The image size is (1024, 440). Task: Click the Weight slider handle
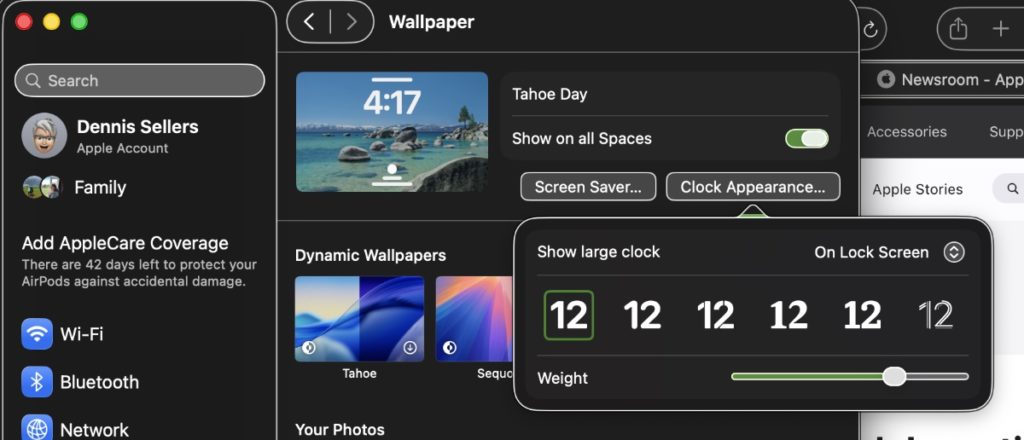tap(894, 377)
